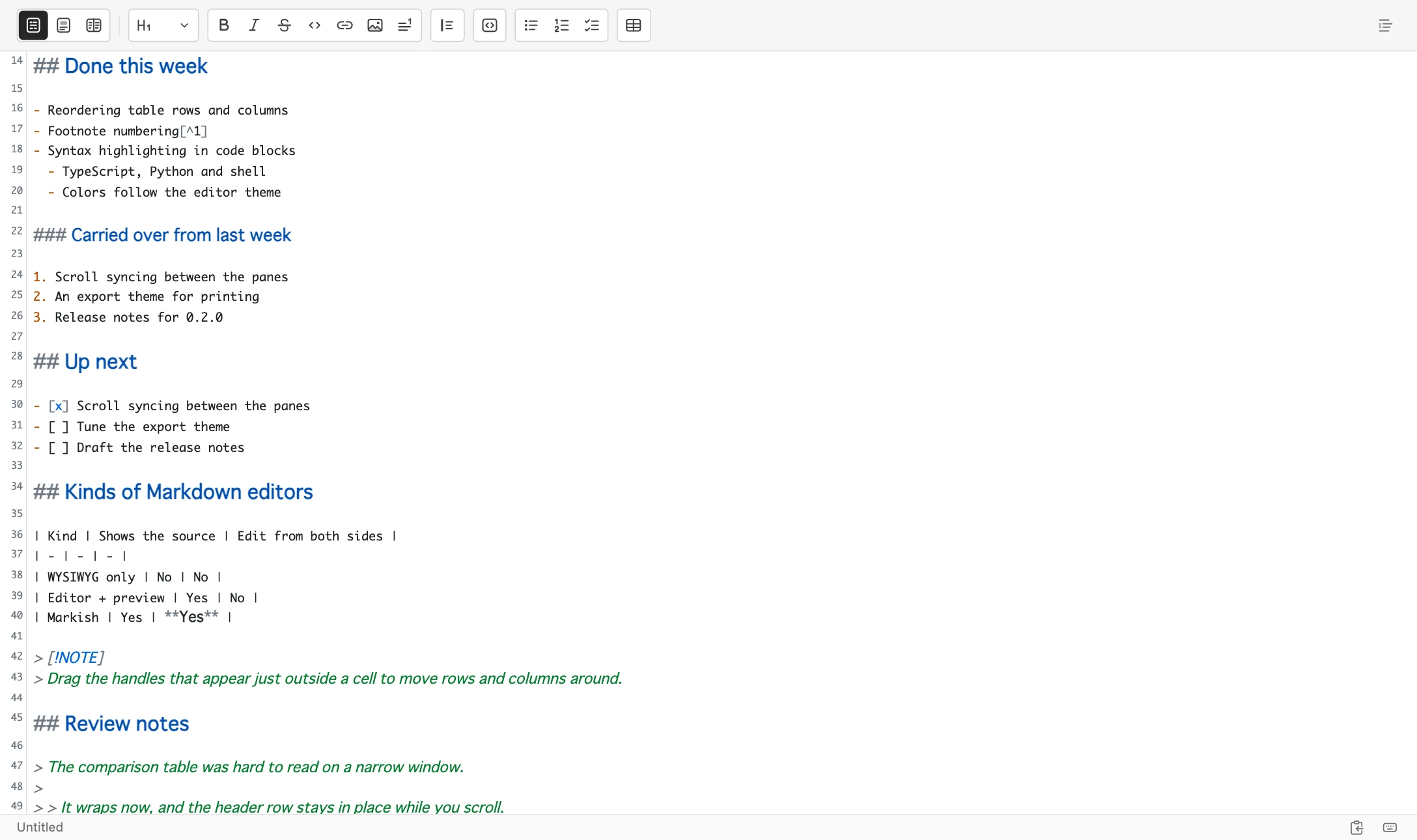Insert a table
This screenshot has height=840, width=1417.
click(x=634, y=25)
